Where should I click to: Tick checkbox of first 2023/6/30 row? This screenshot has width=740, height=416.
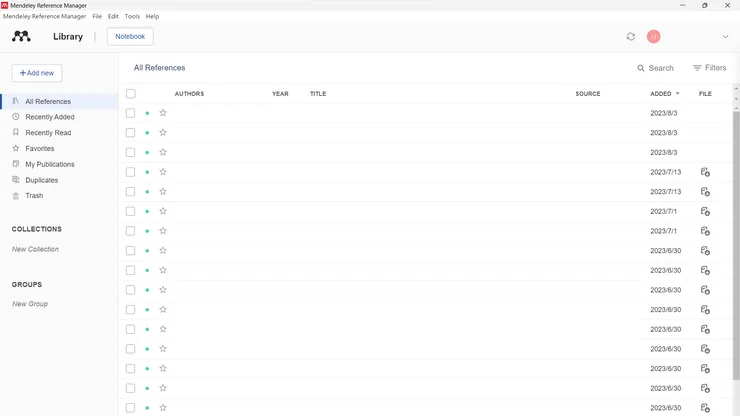[x=131, y=250]
